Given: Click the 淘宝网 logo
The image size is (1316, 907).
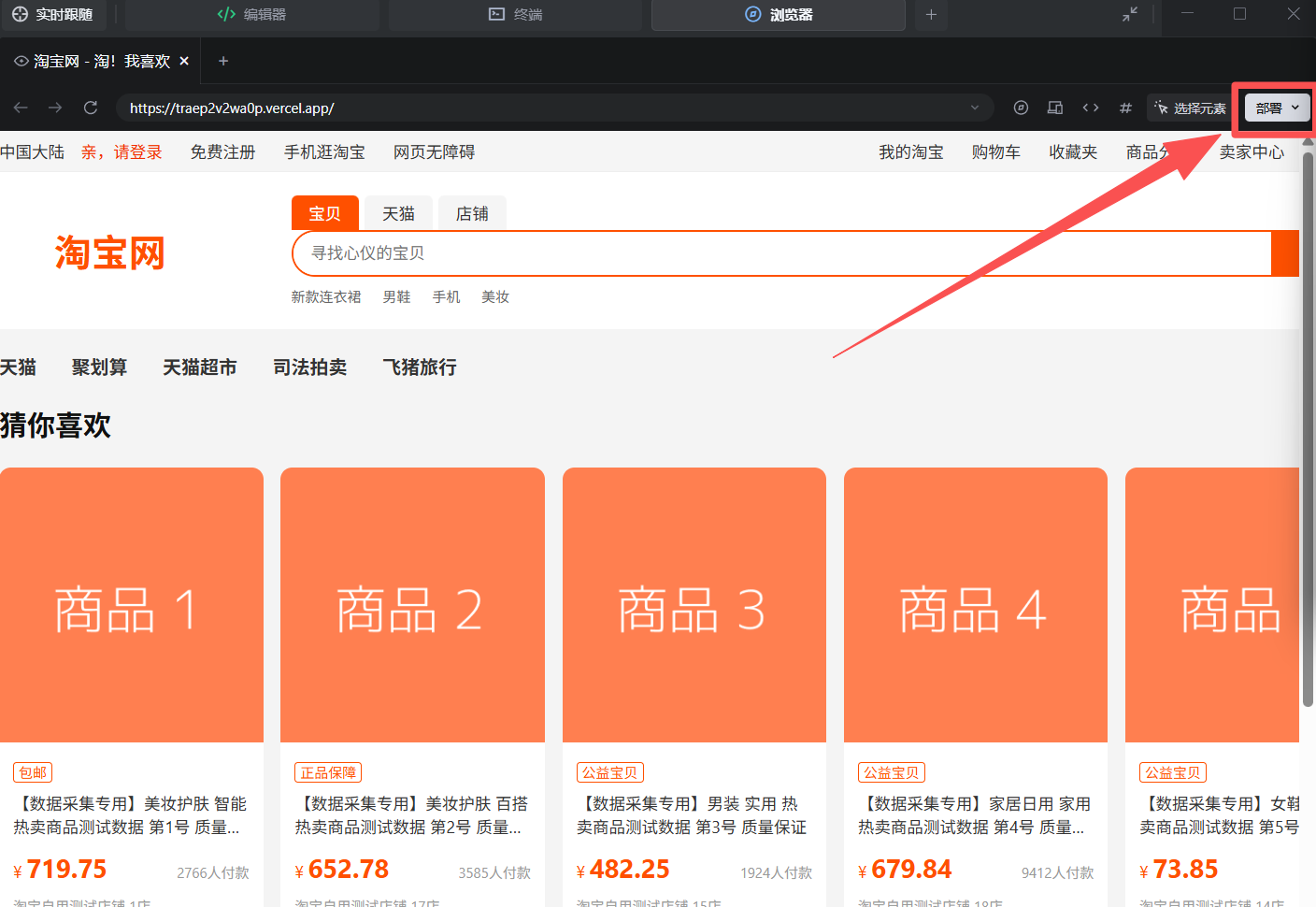Looking at the screenshot, I should pos(109,253).
